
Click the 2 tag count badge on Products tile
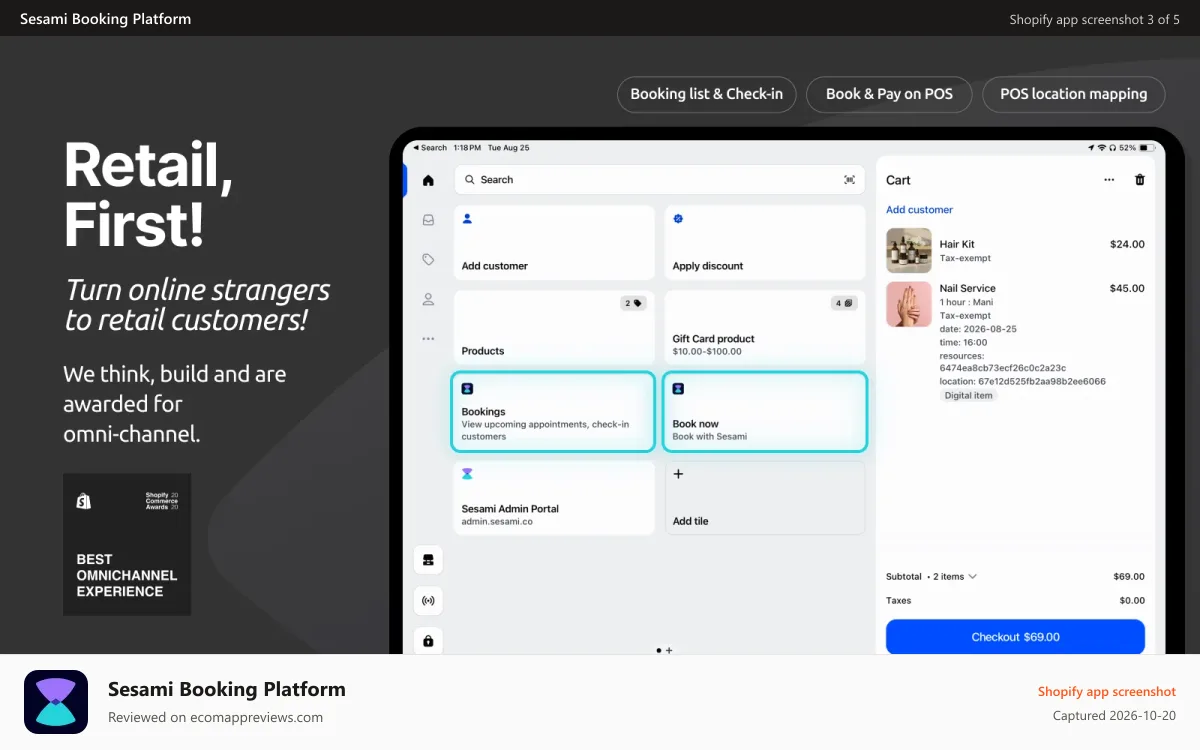[x=634, y=303]
